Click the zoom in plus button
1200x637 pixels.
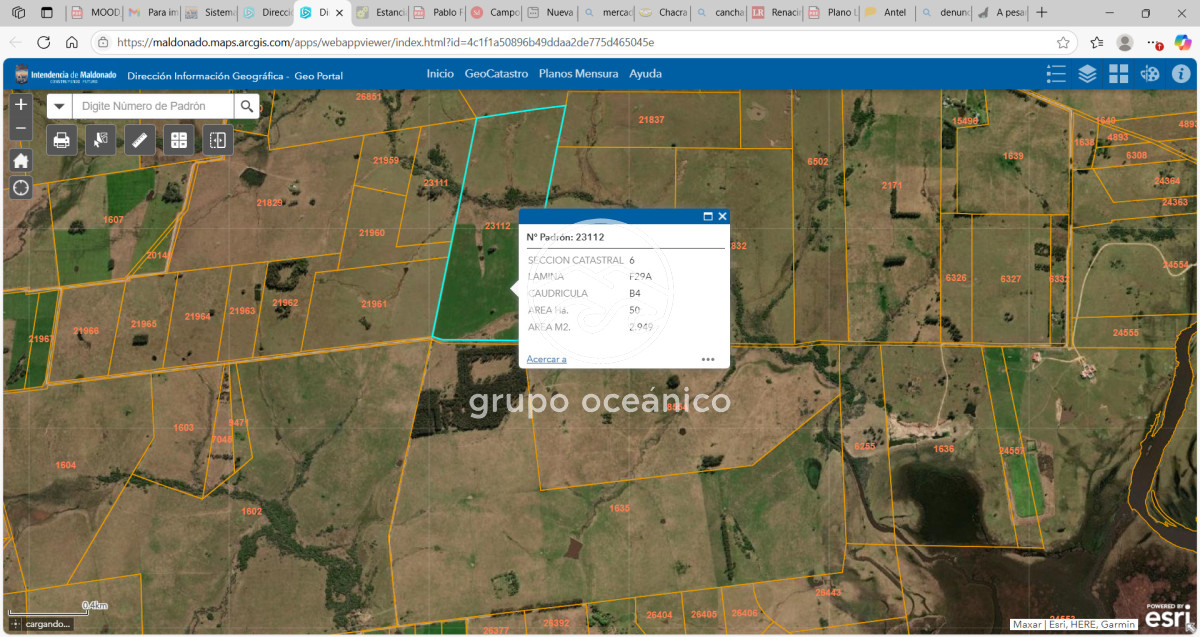[x=20, y=102]
